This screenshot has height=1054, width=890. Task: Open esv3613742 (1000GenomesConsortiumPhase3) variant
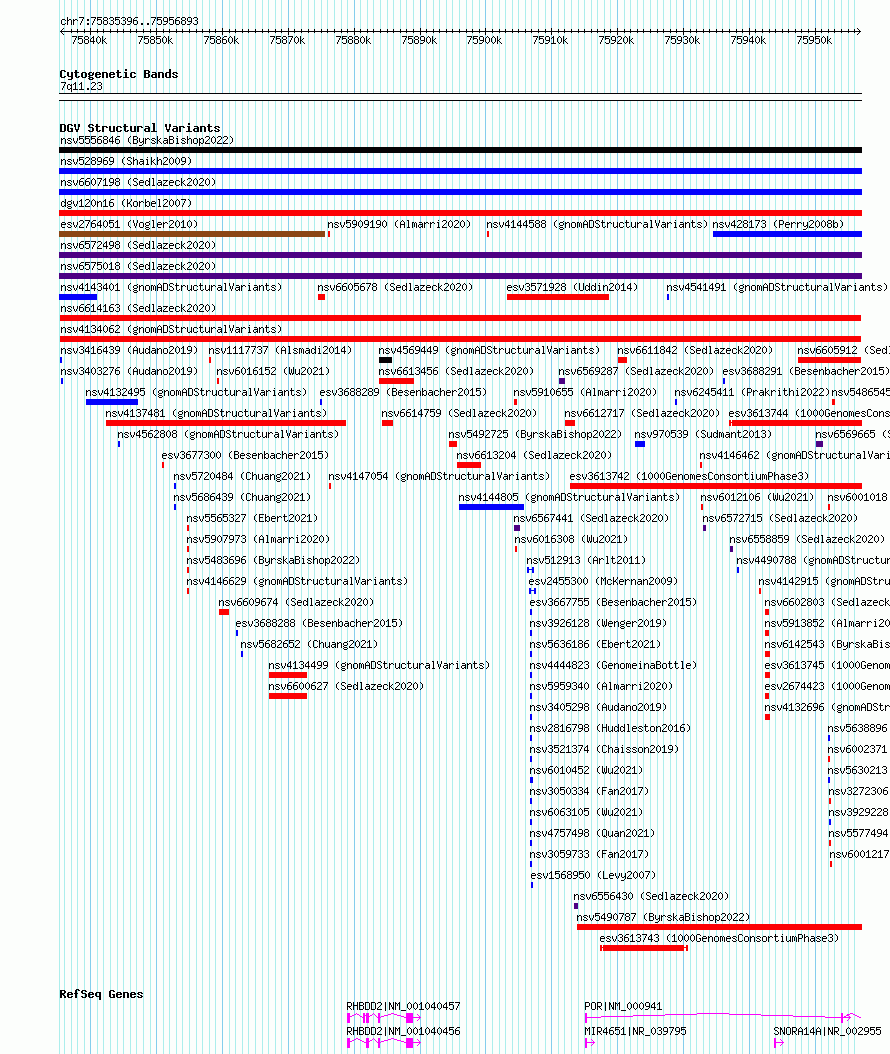(x=689, y=476)
